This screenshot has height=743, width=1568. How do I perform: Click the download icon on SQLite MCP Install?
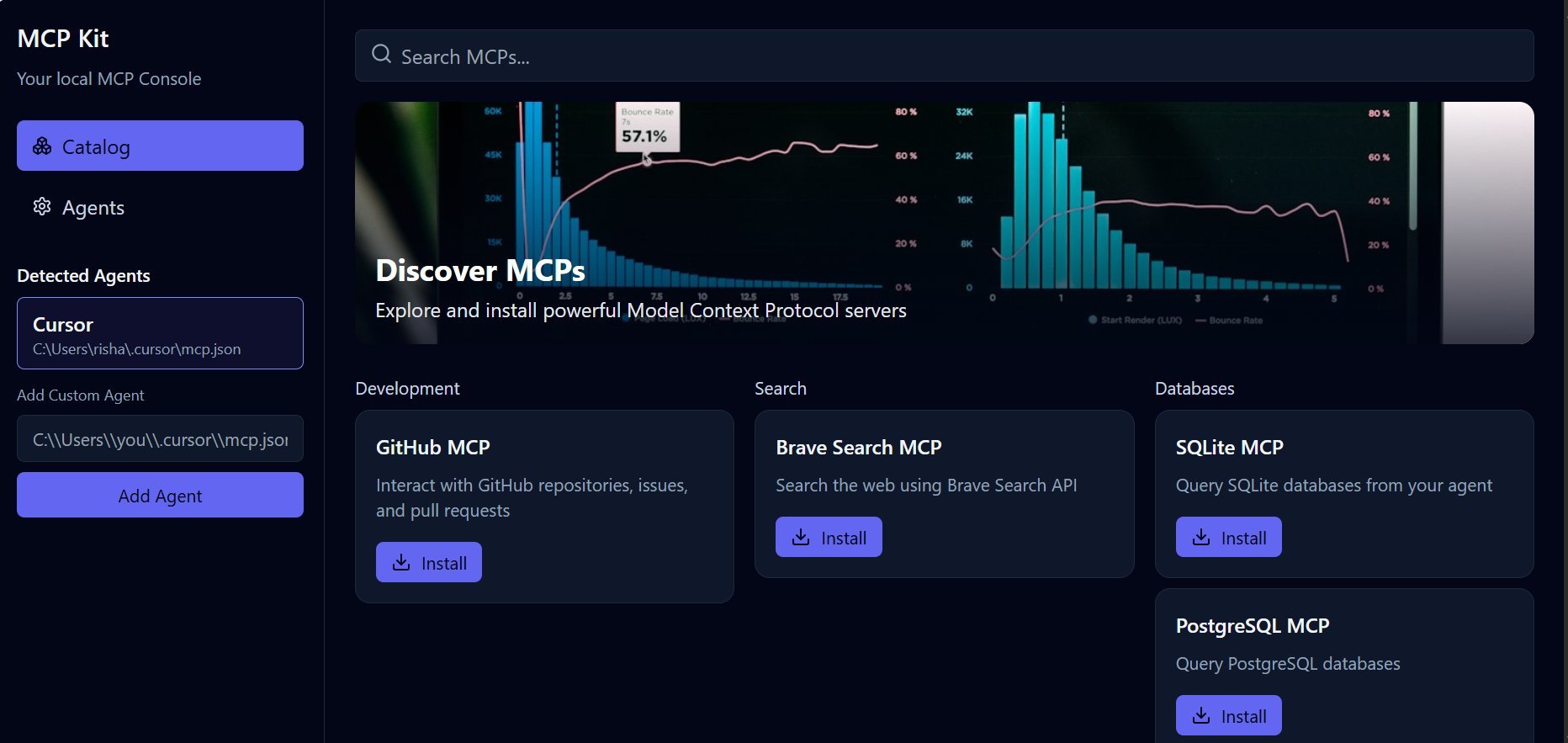(x=1202, y=538)
